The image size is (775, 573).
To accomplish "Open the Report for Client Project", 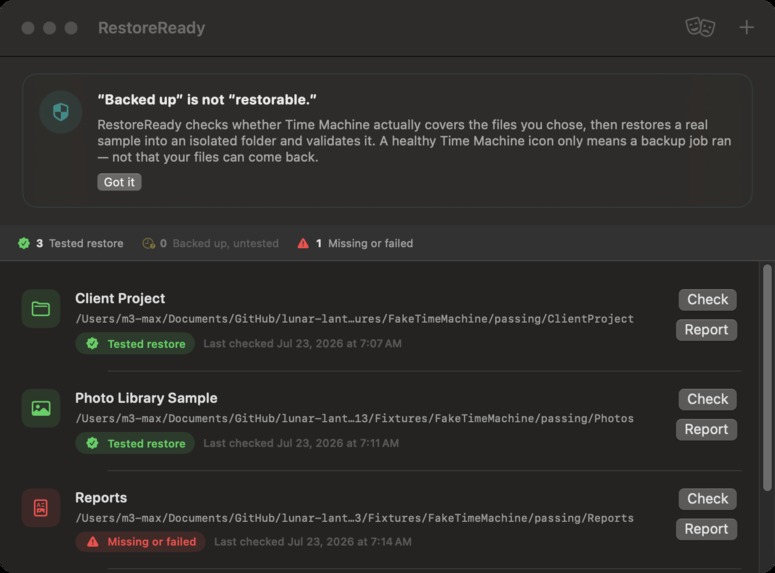I will [706, 330].
